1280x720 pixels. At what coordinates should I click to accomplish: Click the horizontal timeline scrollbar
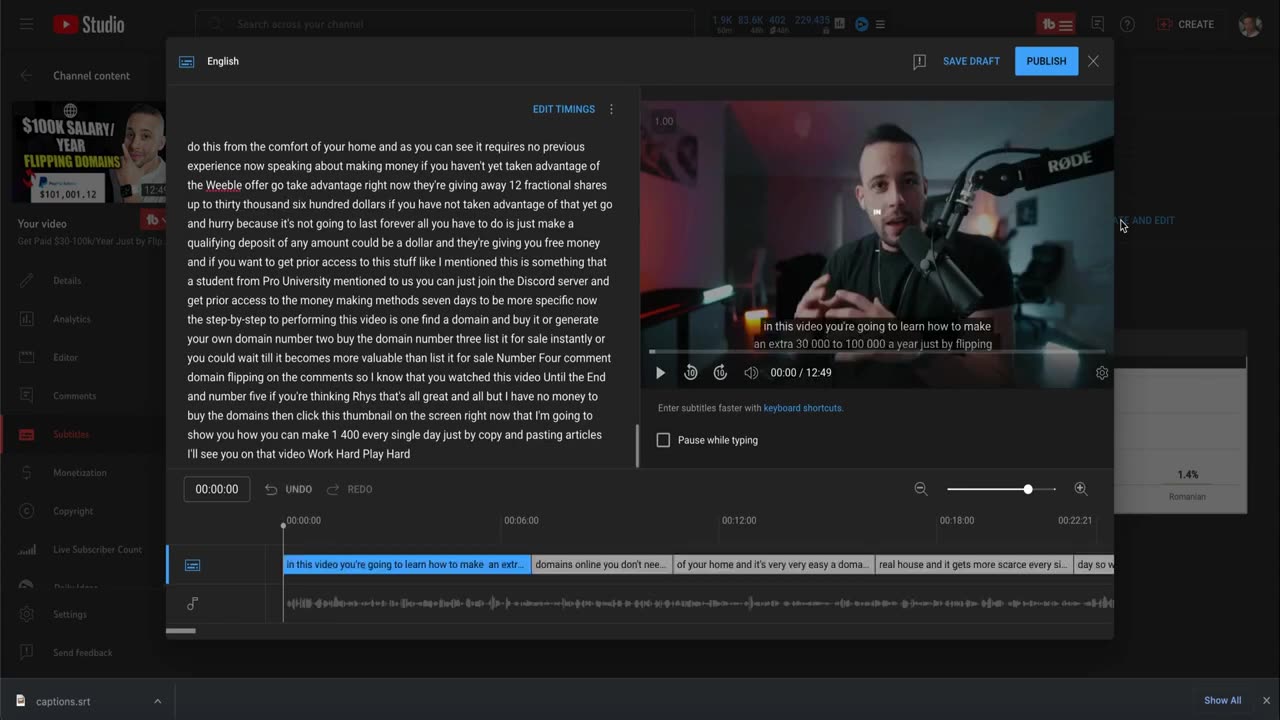(x=181, y=631)
